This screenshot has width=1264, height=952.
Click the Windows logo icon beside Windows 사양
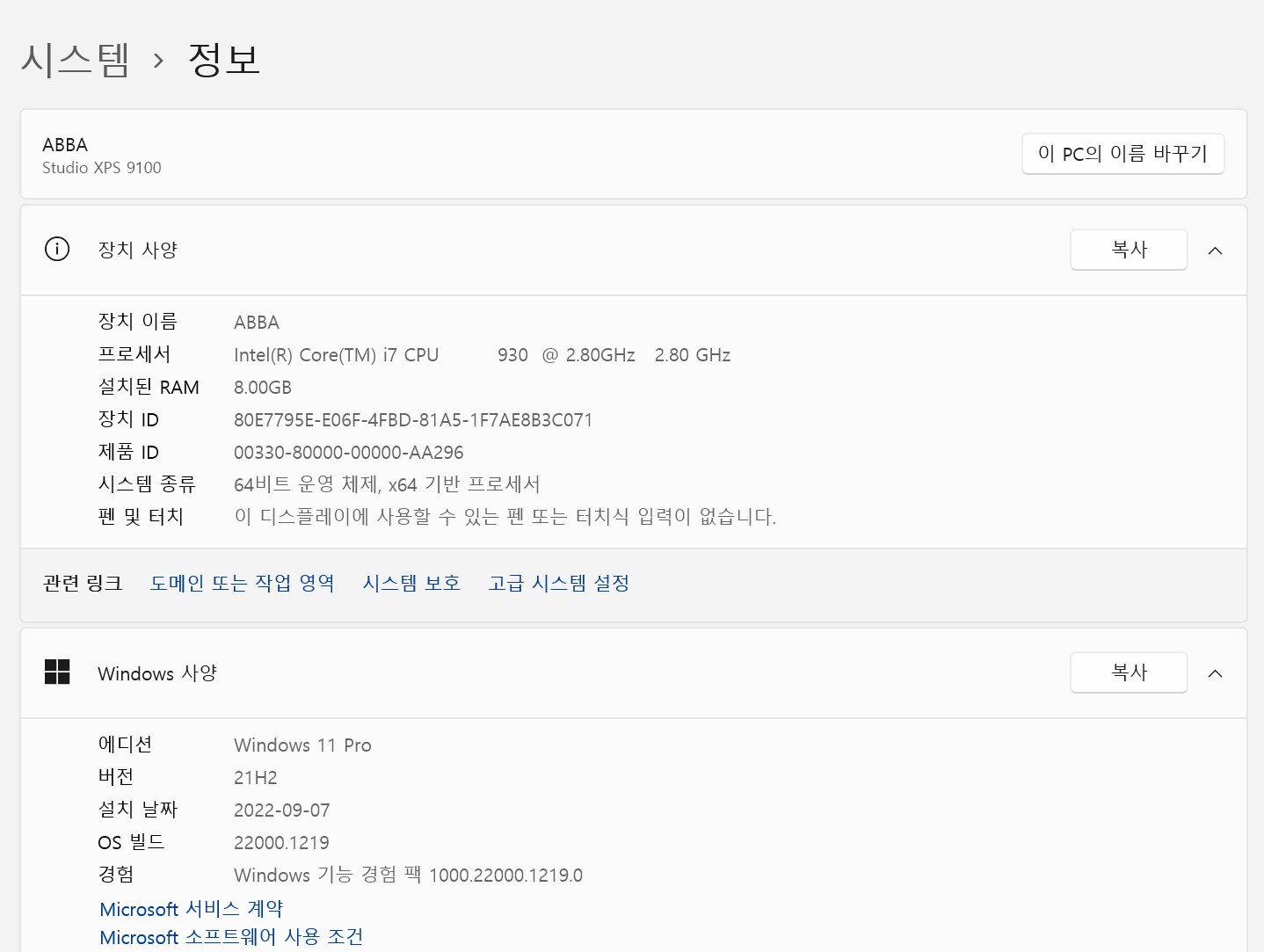click(x=57, y=672)
